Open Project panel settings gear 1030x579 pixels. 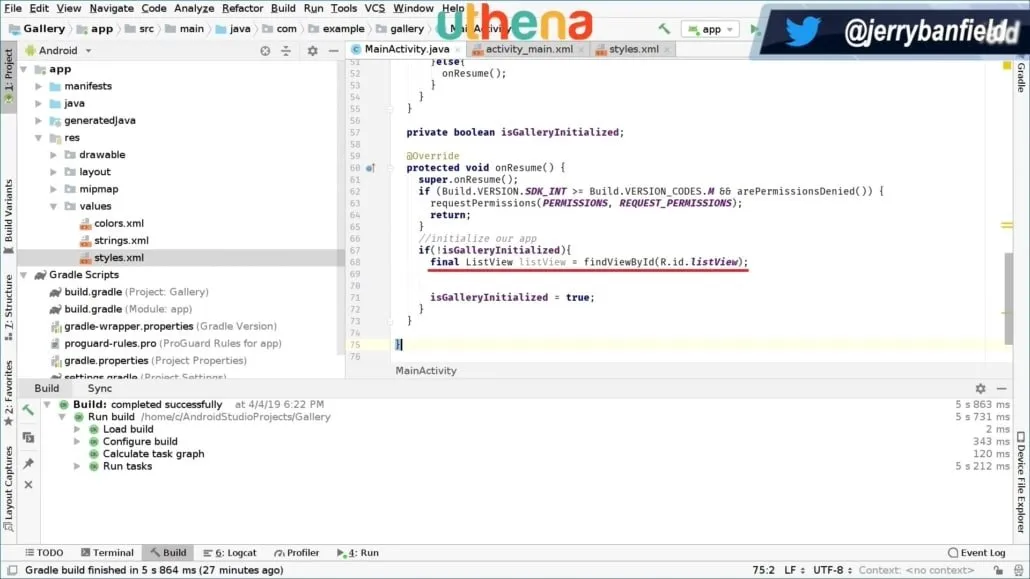click(313, 51)
